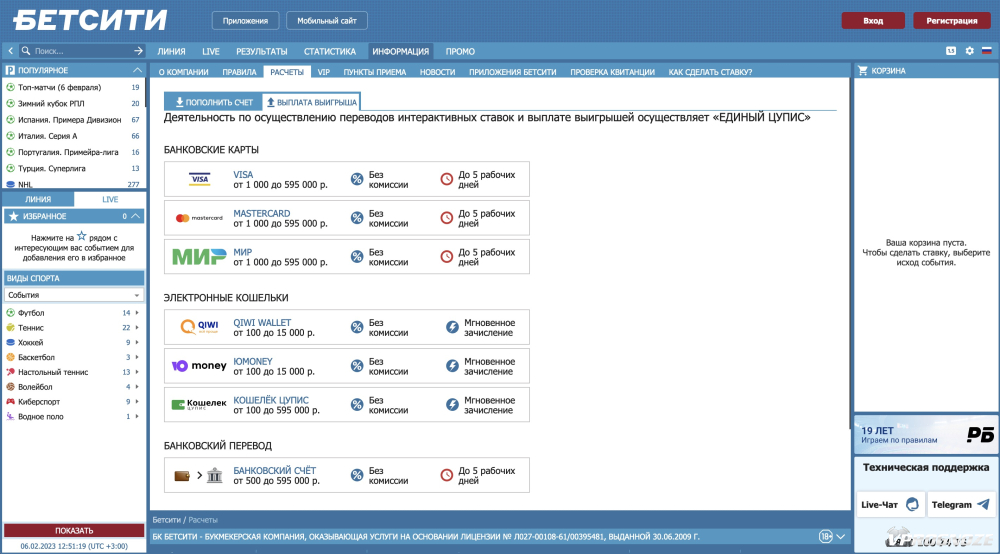Click the back arrow left of search
The image size is (1000, 554).
(11, 51)
